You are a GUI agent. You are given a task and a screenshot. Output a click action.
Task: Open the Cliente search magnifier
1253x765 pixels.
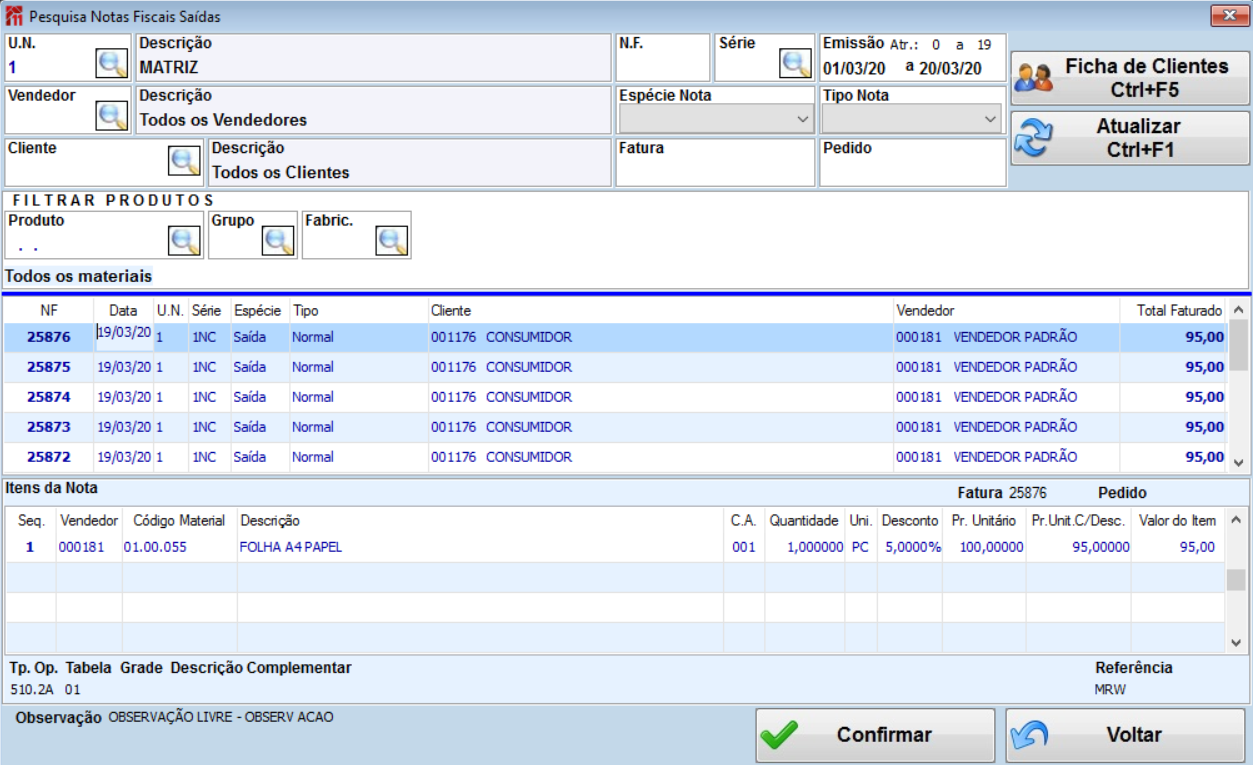184,160
